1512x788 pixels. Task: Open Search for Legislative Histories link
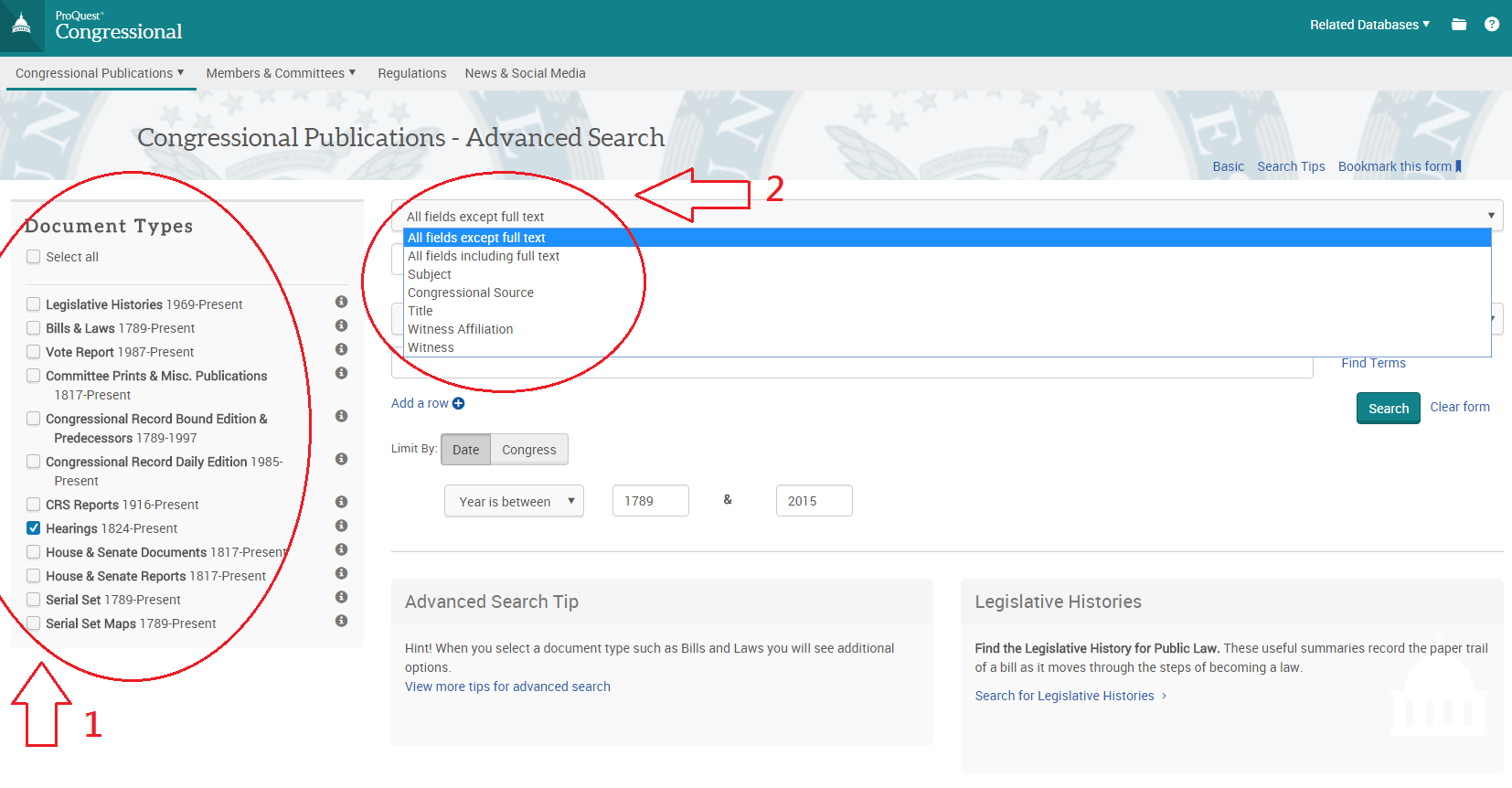(1070, 696)
